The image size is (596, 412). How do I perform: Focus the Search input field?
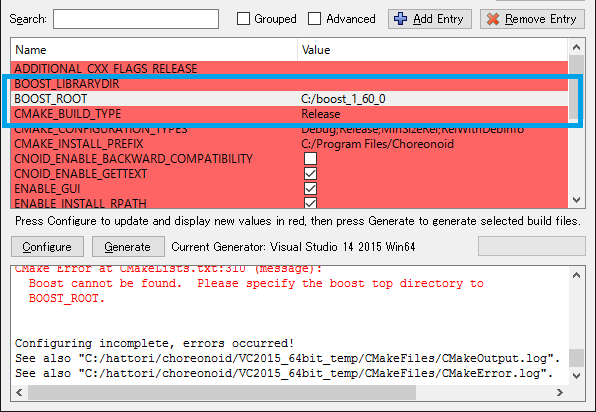[136, 19]
